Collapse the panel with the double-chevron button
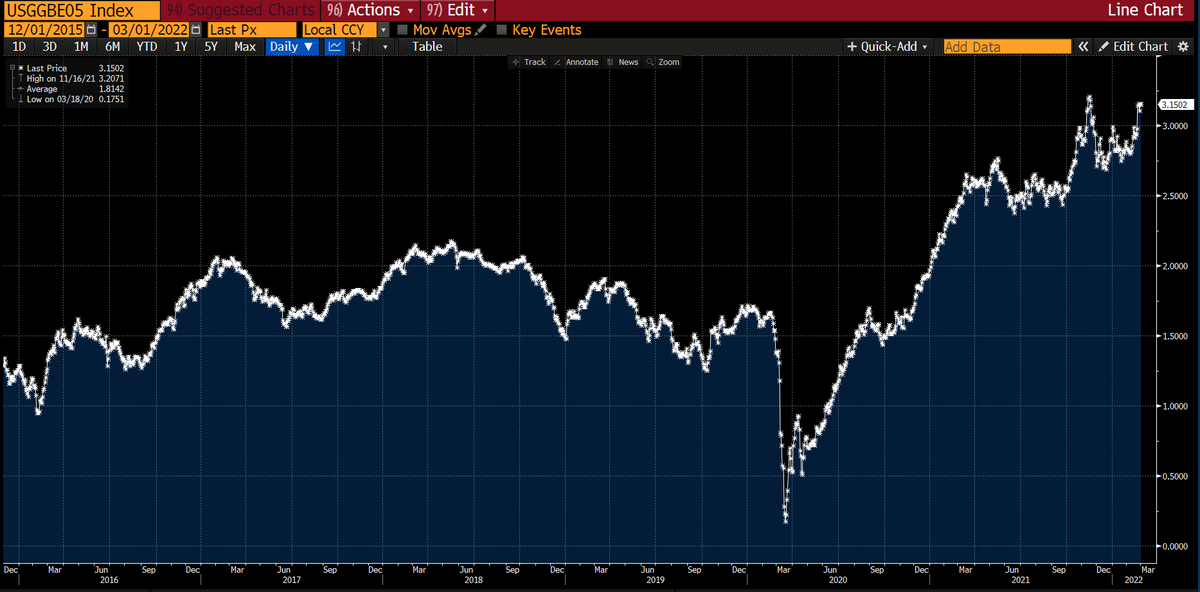Image resolution: width=1200 pixels, height=592 pixels. 1083,46
